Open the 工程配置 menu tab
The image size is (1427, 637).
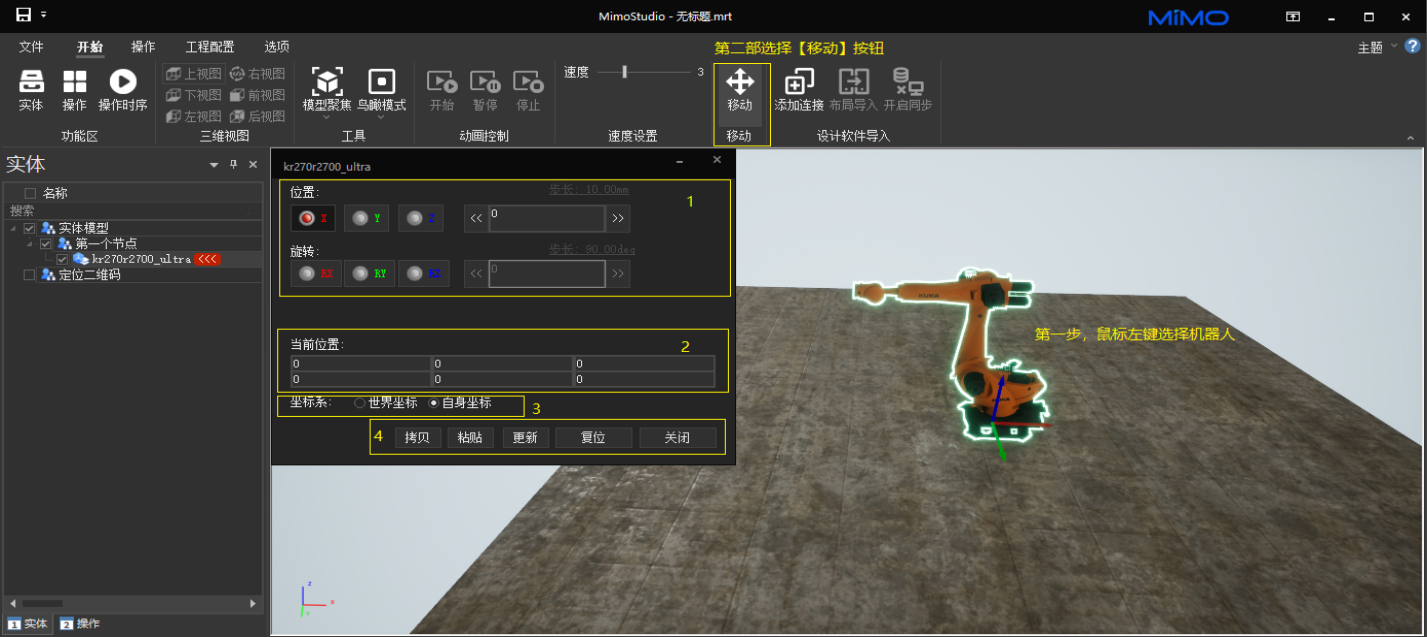pyautogui.click(x=210, y=47)
